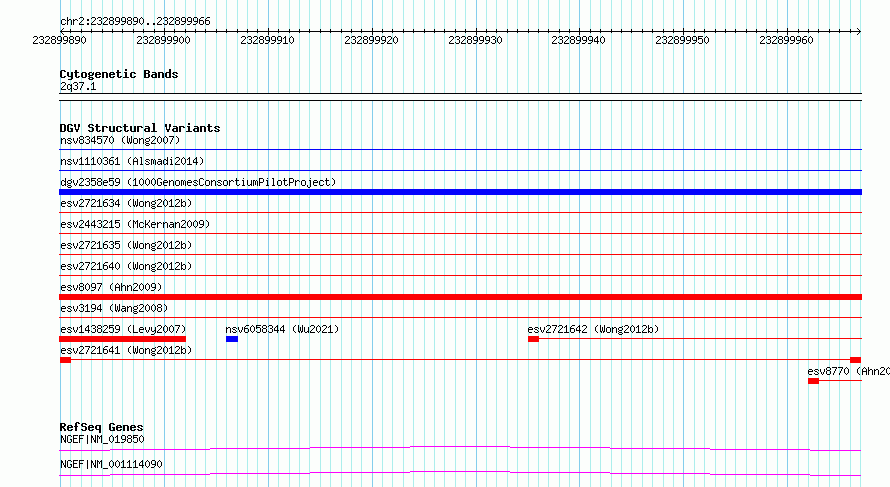Click the red start block of esv2721642

533,339
